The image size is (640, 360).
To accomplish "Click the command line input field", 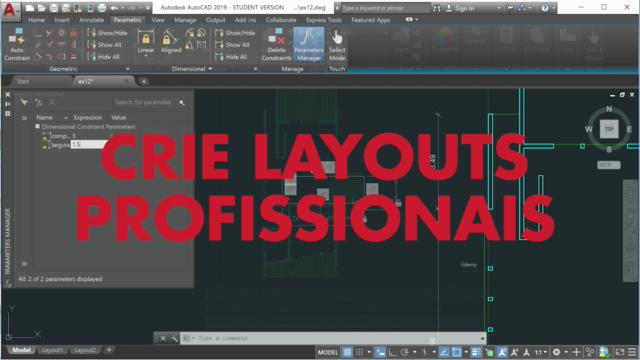I will pyautogui.click(x=333, y=338).
